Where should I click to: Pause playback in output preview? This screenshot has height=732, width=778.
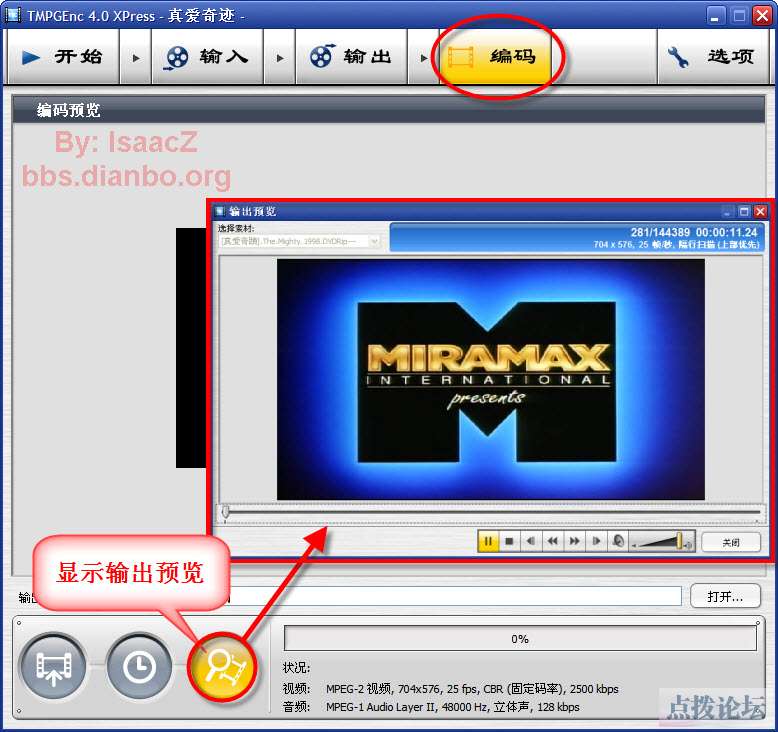click(x=488, y=541)
